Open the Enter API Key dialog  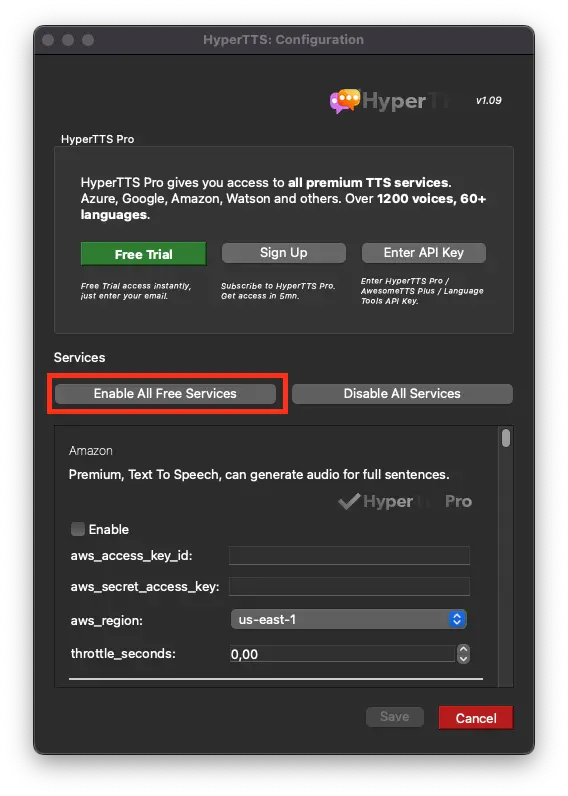click(424, 253)
